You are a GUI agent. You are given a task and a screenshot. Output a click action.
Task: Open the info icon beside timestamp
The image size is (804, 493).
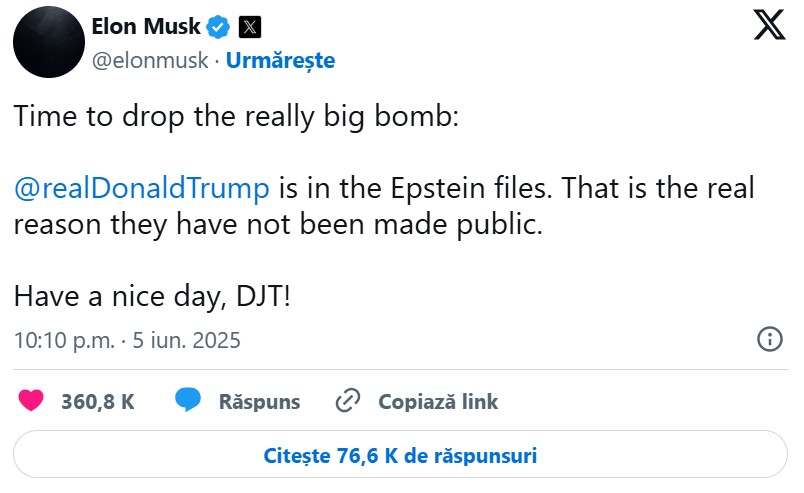[769, 339]
